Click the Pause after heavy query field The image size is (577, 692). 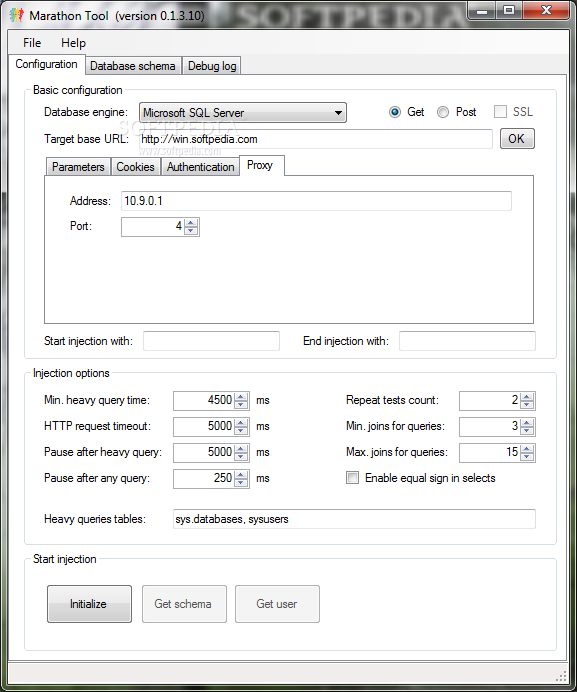[204, 452]
